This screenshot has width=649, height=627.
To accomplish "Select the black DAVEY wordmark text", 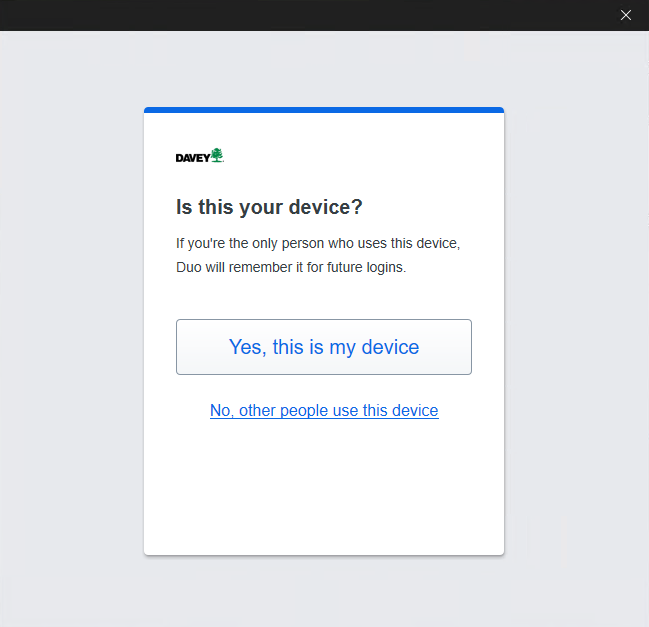I will [192, 158].
